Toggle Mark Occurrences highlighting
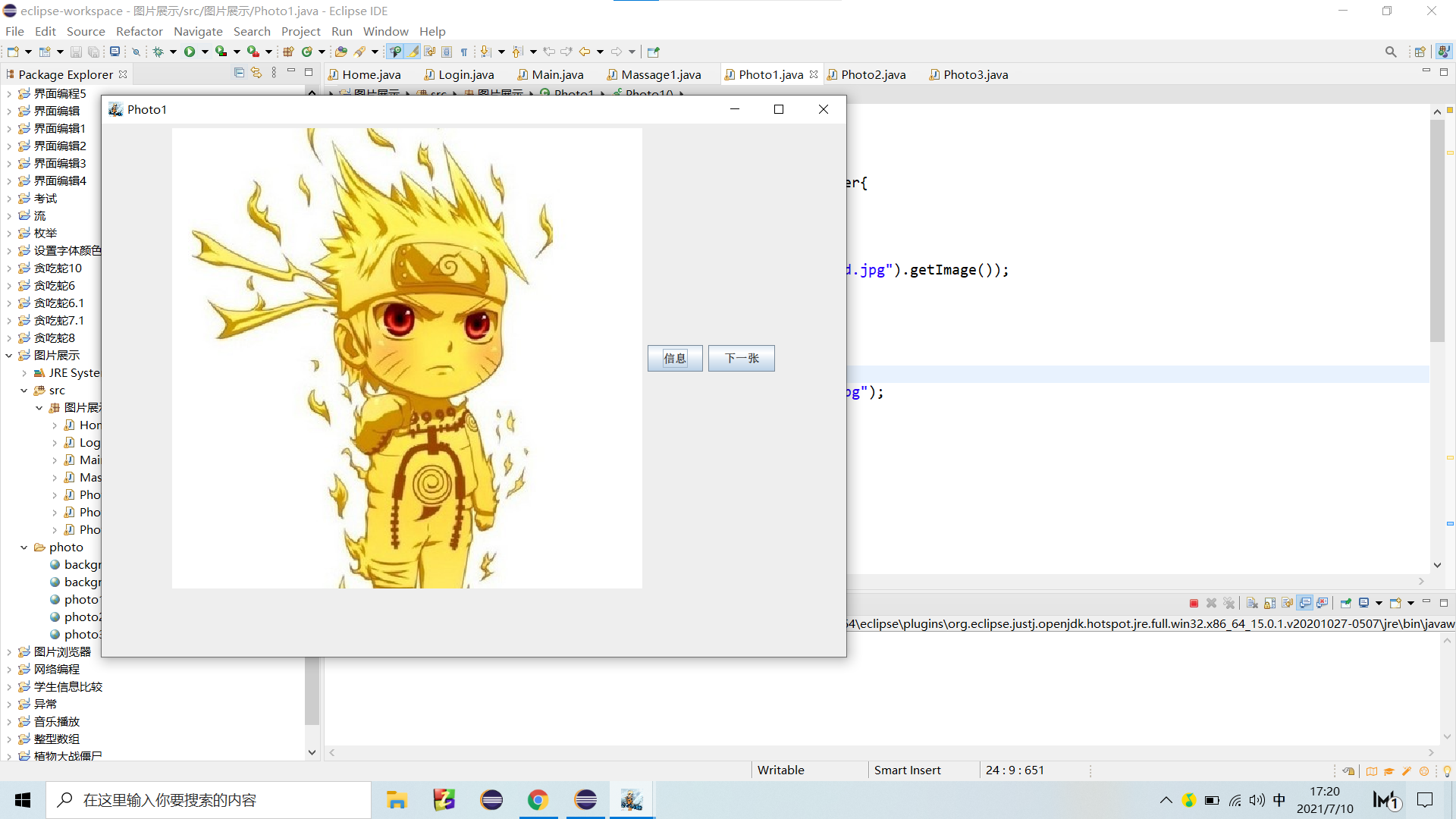 (x=413, y=51)
